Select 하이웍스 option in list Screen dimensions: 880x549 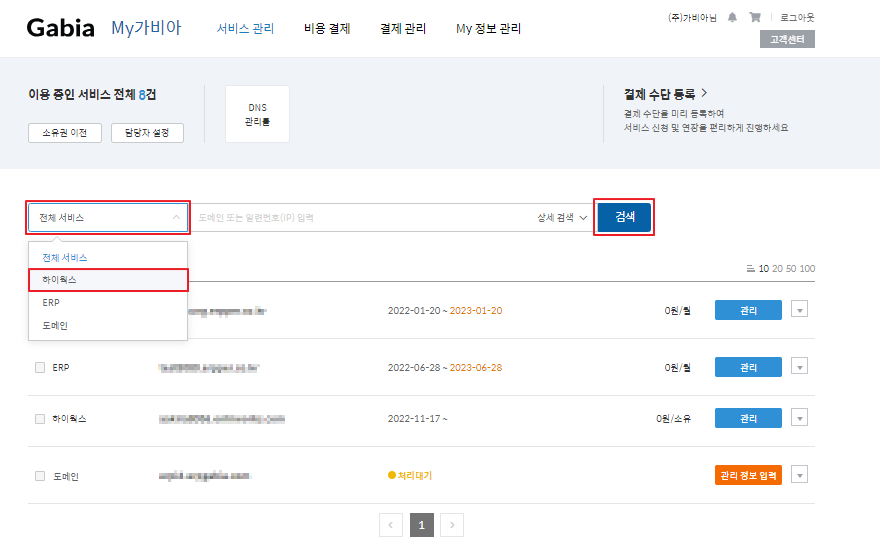tap(108, 280)
